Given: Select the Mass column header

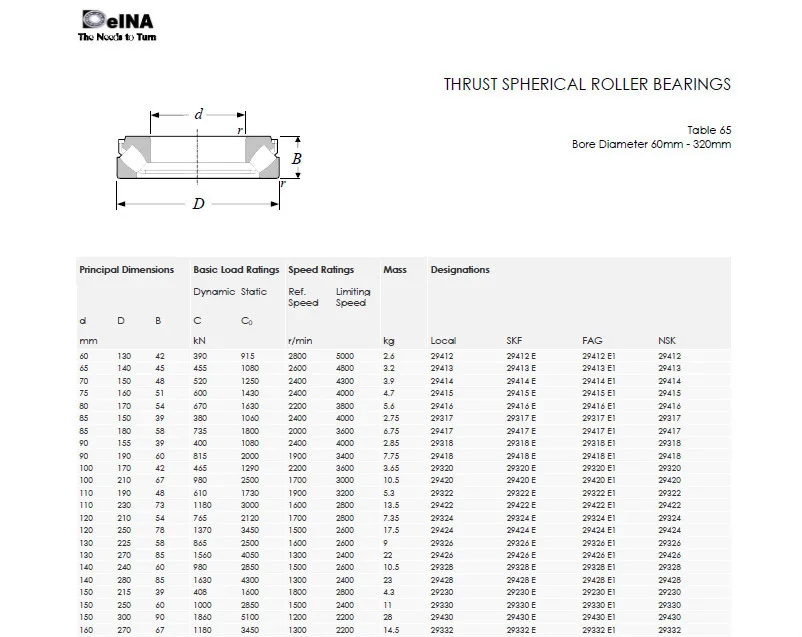Looking at the screenshot, I should tap(394, 270).
